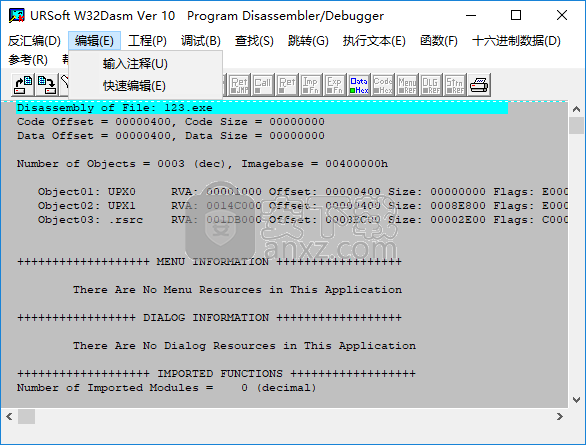Viewport: 586px width, 445px height.
Task: Click the Call toolbar button
Action: (263, 85)
